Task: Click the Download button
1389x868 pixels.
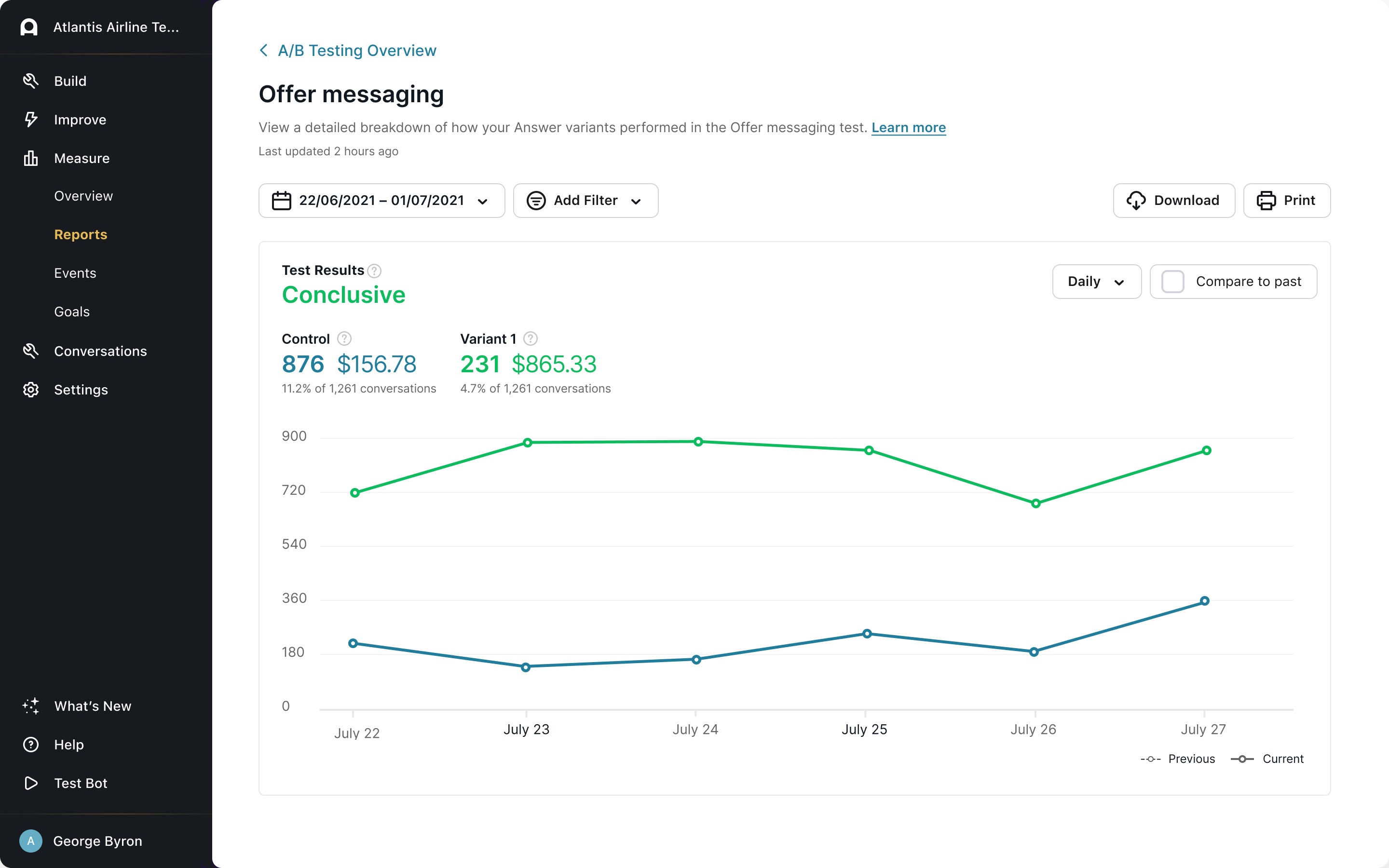Action: point(1174,200)
